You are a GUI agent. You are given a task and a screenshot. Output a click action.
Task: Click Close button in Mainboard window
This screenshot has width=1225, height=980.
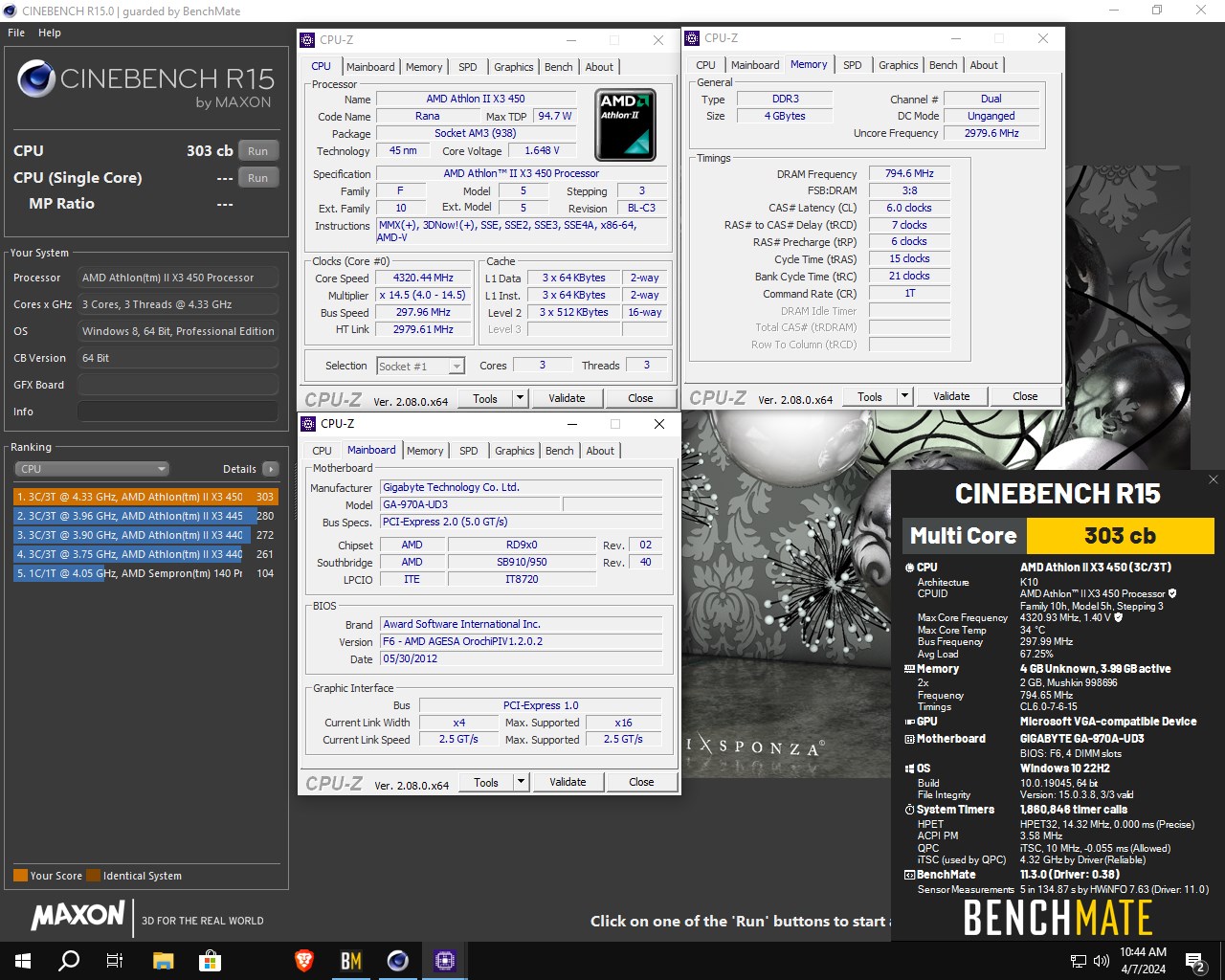(x=641, y=782)
